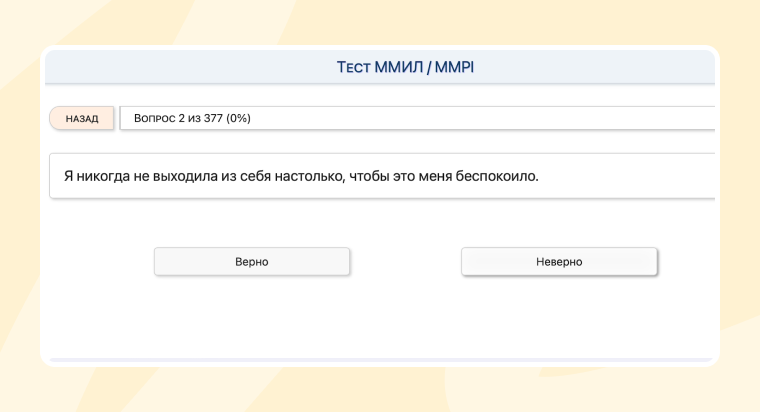Click the "Верно" answer button
The height and width of the screenshot is (412, 760).
tap(251, 261)
